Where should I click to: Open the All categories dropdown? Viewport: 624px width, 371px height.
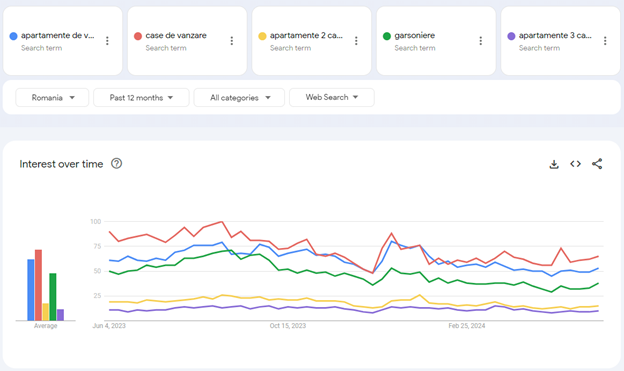point(239,98)
